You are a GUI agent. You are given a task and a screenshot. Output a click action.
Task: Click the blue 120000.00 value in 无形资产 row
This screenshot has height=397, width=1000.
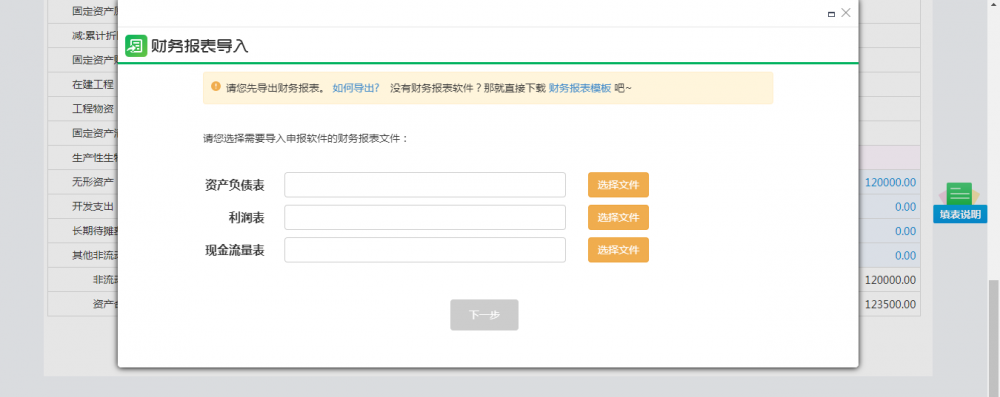890,183
